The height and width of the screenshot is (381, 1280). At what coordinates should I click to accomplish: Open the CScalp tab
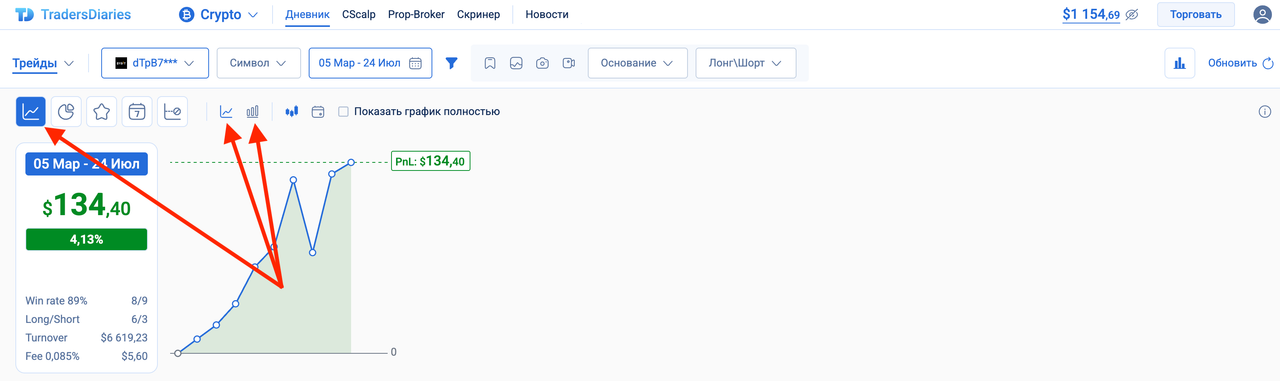point(359,15)
